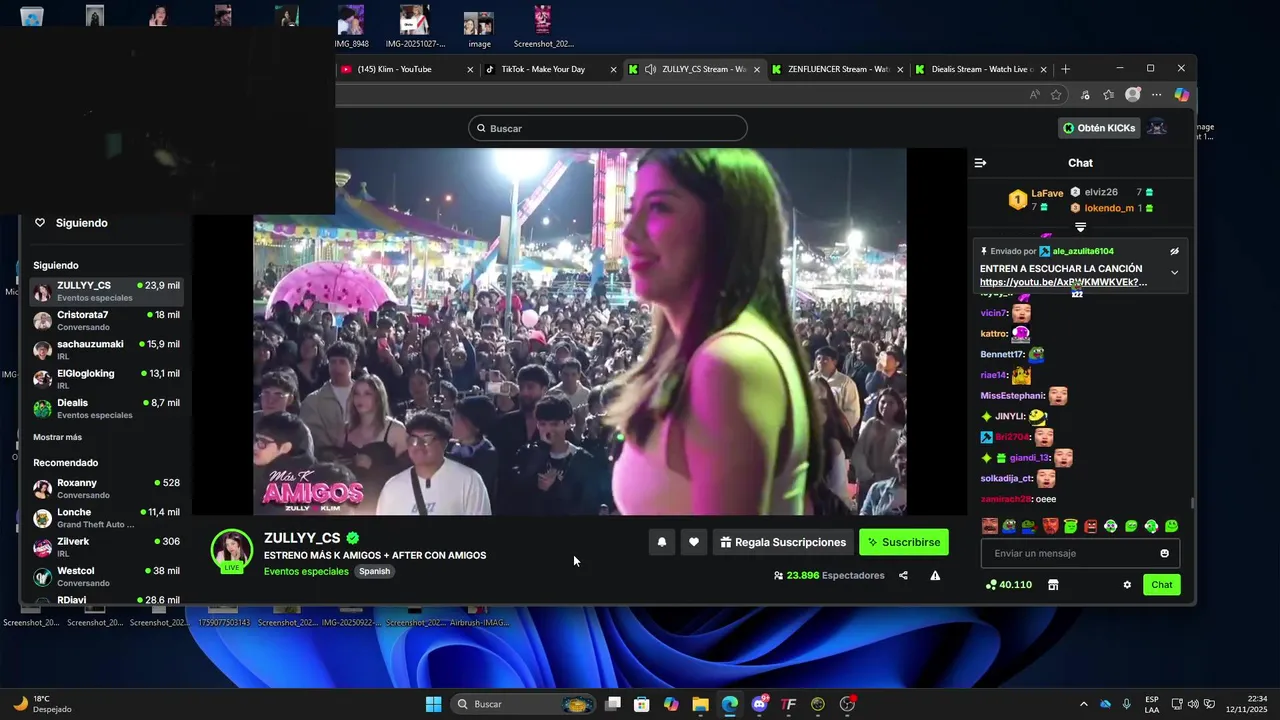Expand the gifter leaderboard handle
The image size is (1280, 720).
click(x=1080, y=227)
